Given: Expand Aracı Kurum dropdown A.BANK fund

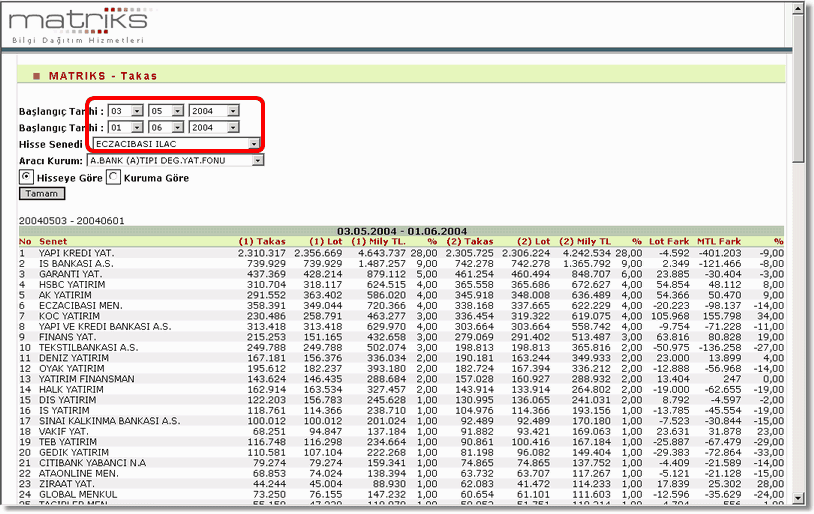Looking at the screenshot, I should [175, 160].
